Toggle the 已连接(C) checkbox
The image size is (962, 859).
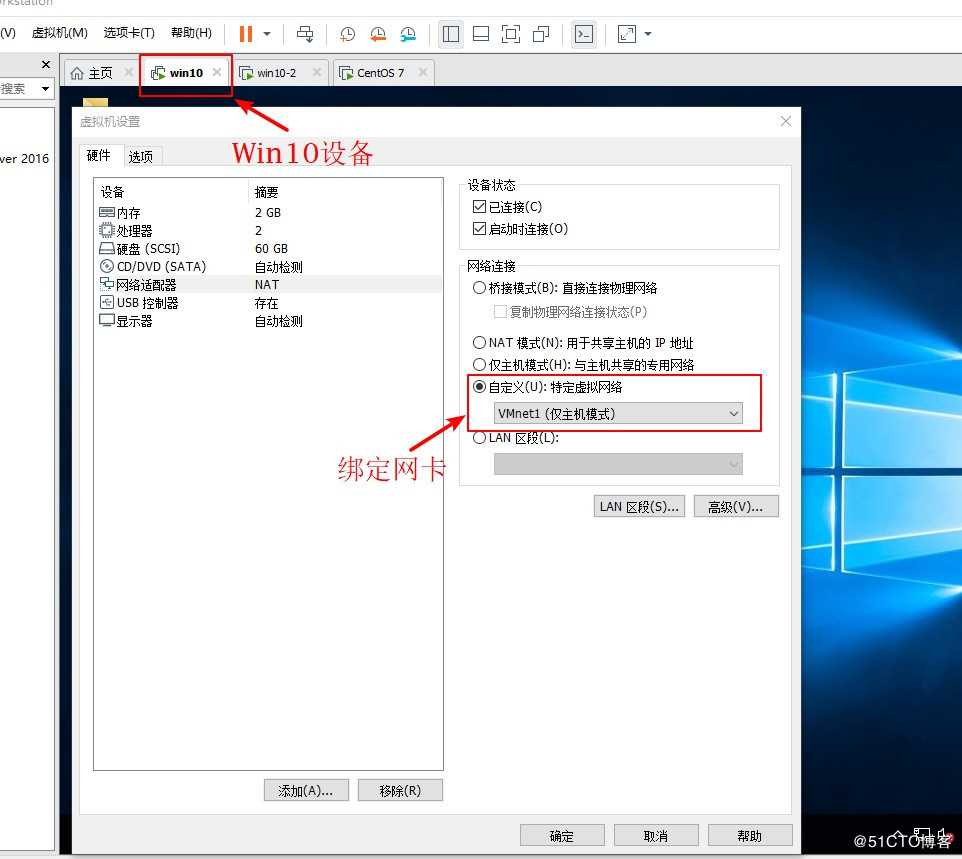click(x=479, y=207)
